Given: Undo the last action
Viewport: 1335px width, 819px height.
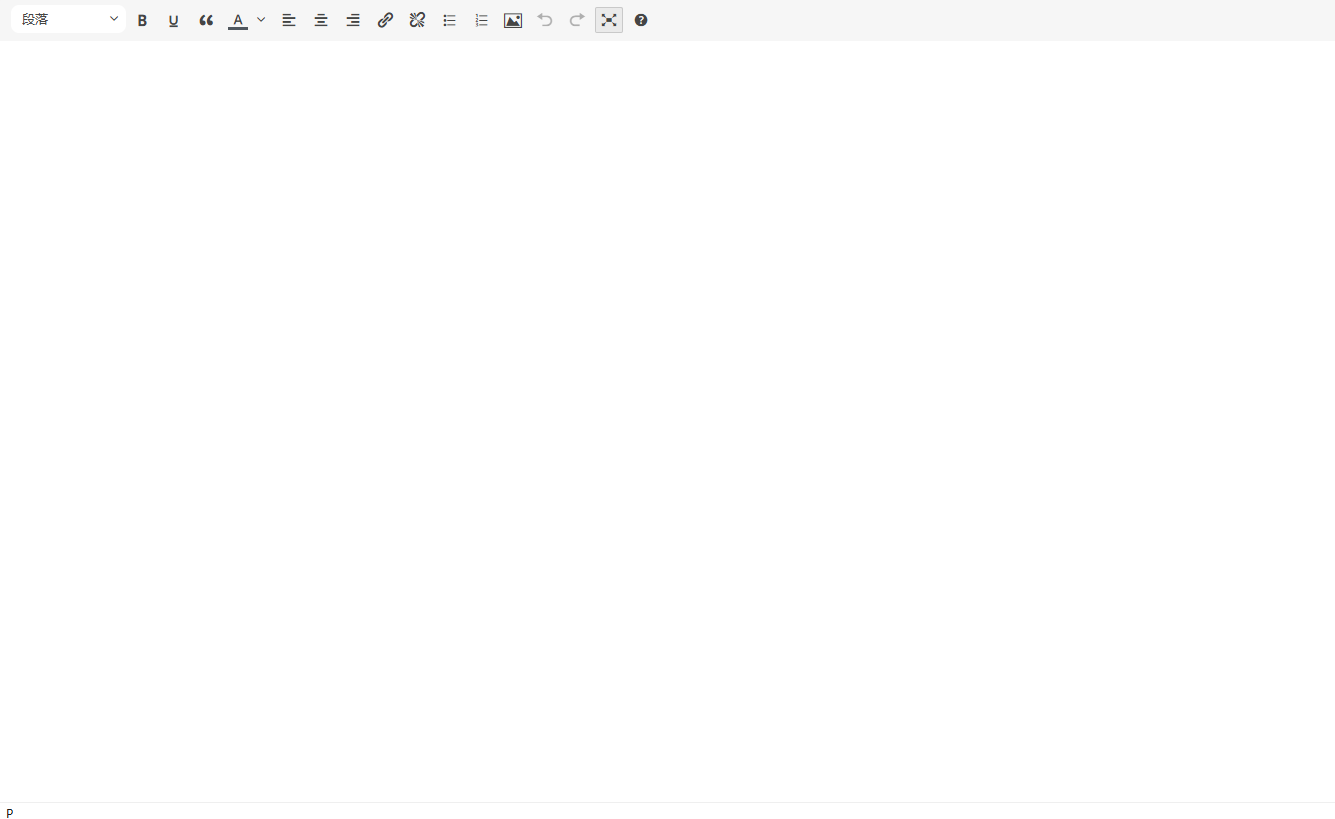Looking at the screenshot, I should pyautogui.click(x=545, y=20).
